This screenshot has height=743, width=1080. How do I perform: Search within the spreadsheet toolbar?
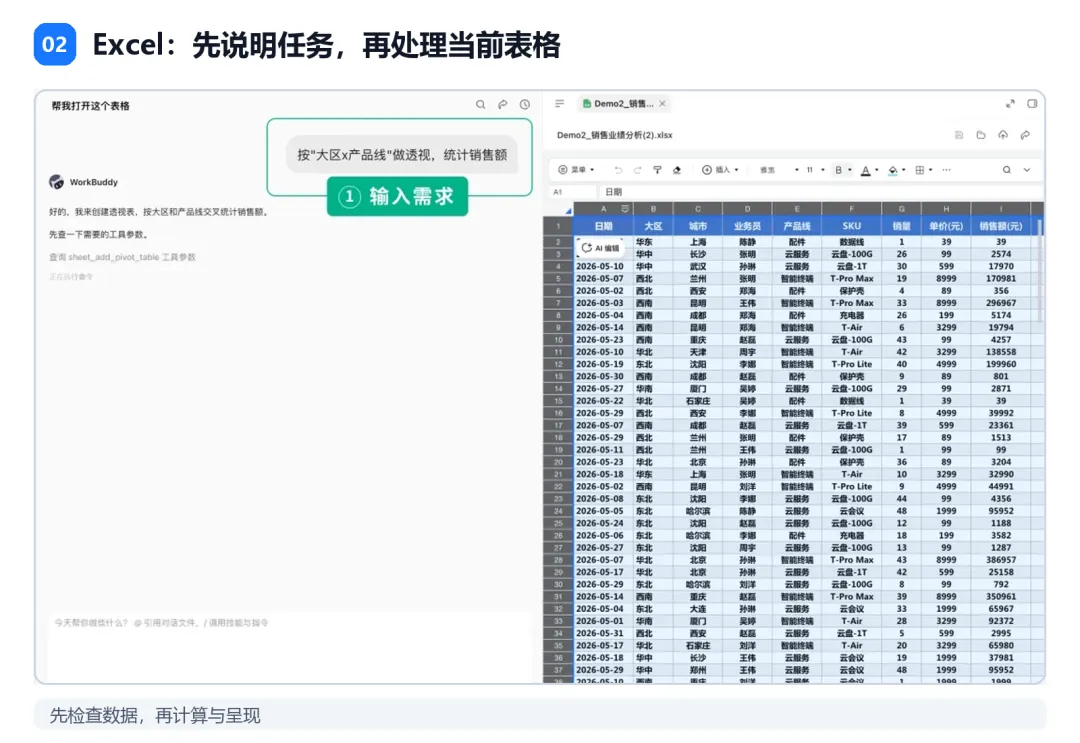pyautogui.click(x=1006, y=170)
